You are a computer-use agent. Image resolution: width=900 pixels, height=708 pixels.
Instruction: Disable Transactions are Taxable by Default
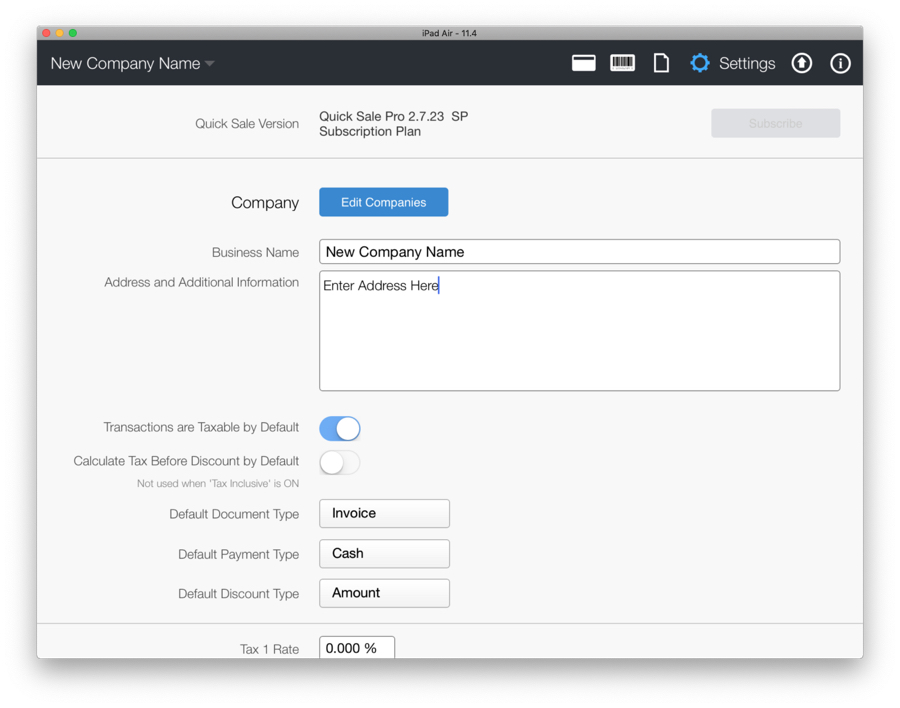tap(340, 428)
